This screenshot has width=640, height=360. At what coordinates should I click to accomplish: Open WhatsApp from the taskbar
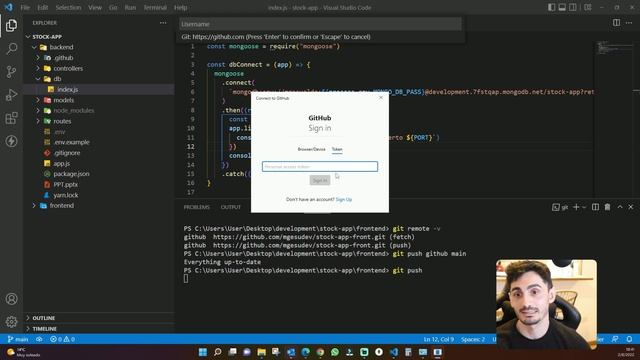click(x=335, y=352)
